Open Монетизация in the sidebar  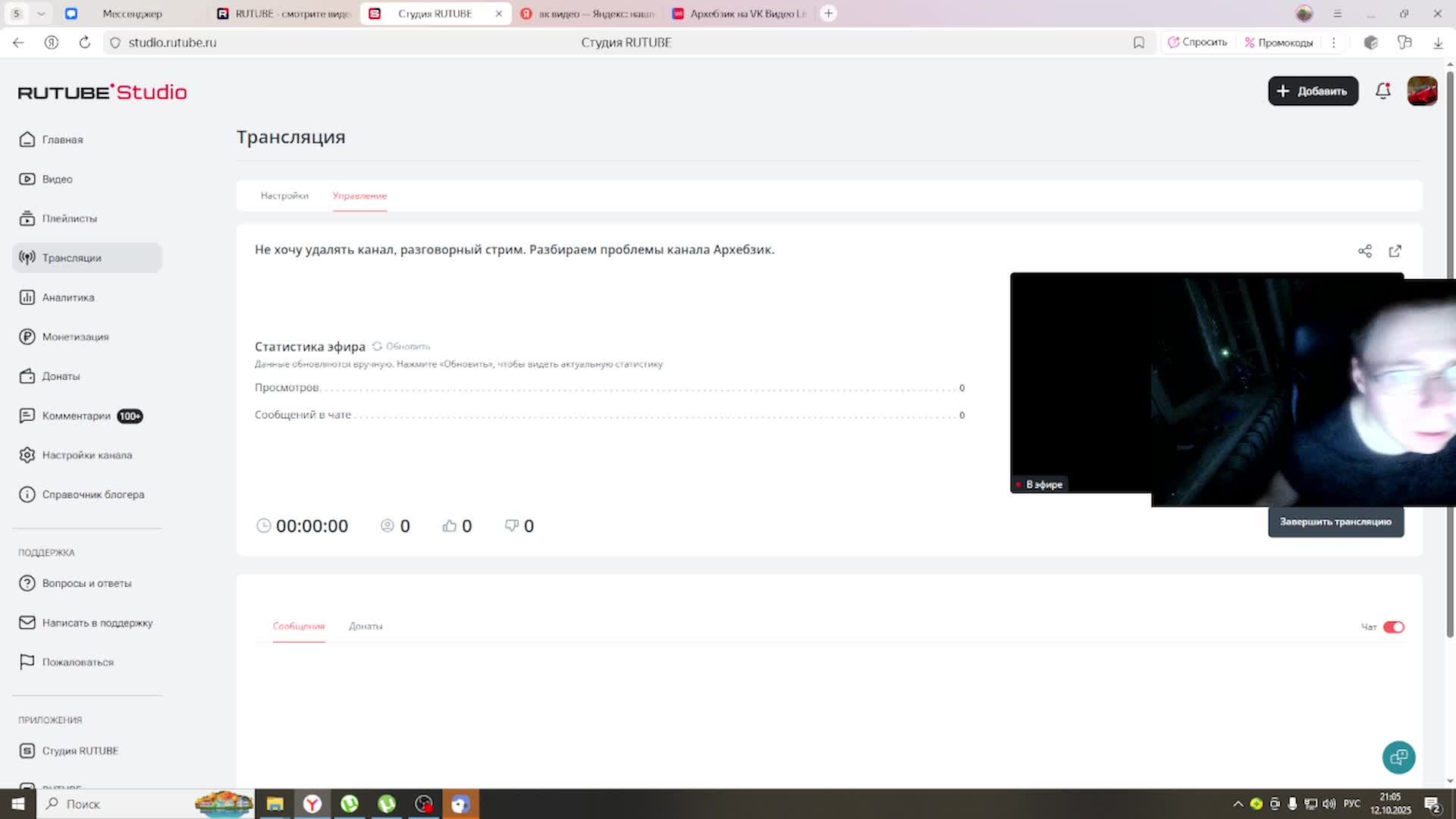(x=74, y=337)
